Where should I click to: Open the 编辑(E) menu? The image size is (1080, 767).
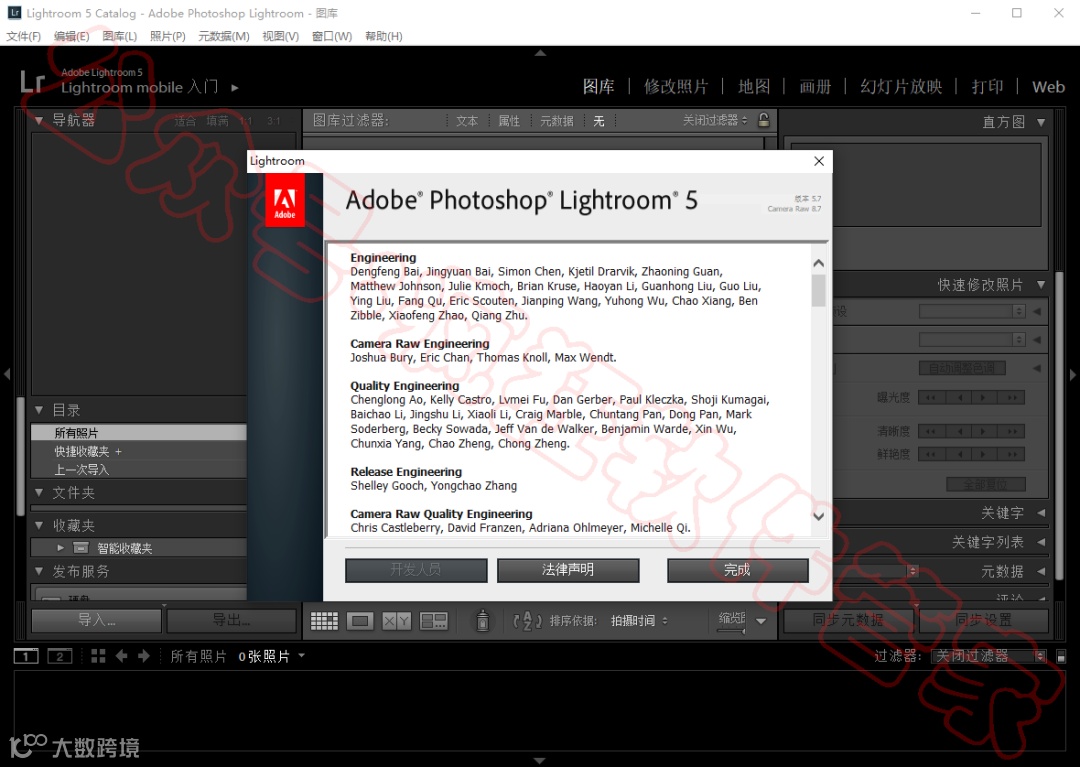point(72,36)
